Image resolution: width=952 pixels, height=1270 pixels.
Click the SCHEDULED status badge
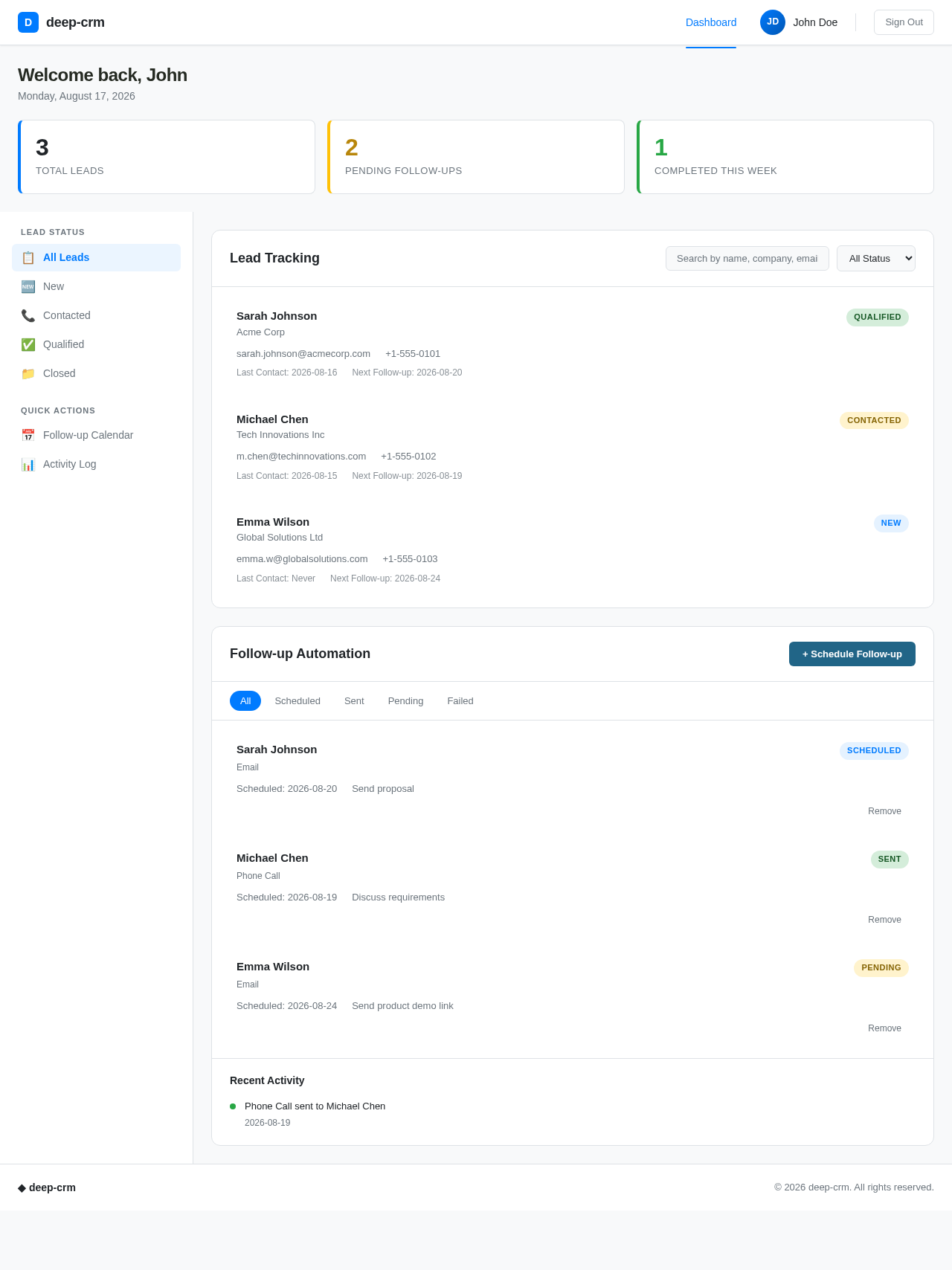click(x=874, y=751)
